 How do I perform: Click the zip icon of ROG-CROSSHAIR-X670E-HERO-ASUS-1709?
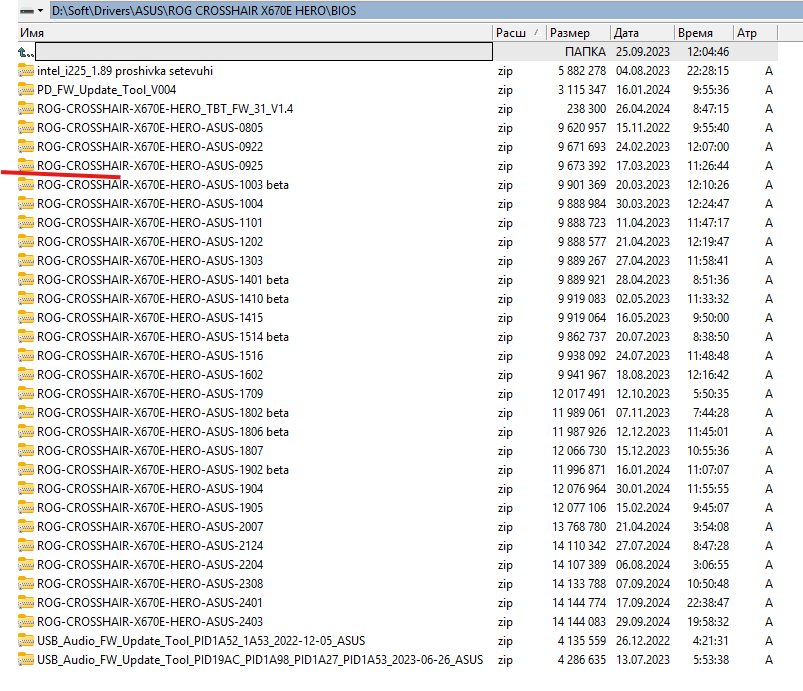[x=26, y=393]
